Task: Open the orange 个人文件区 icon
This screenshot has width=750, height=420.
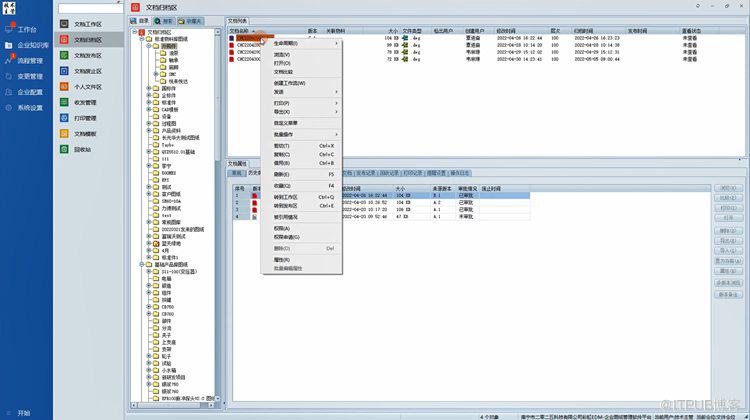Action: [64, 87]
